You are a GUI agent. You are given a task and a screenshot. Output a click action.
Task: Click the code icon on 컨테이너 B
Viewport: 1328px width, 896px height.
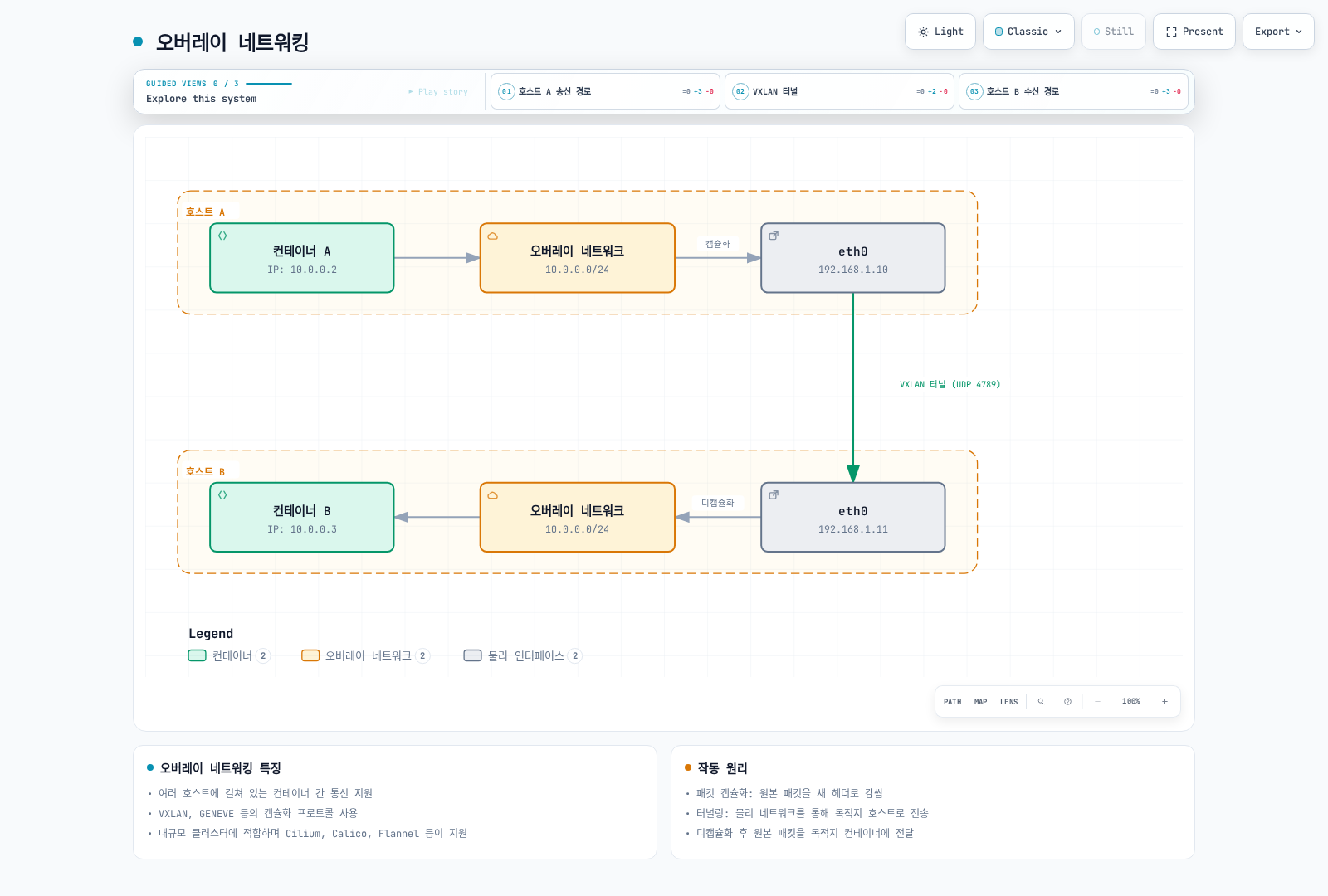pyautogui.click(x=222, y=495)
